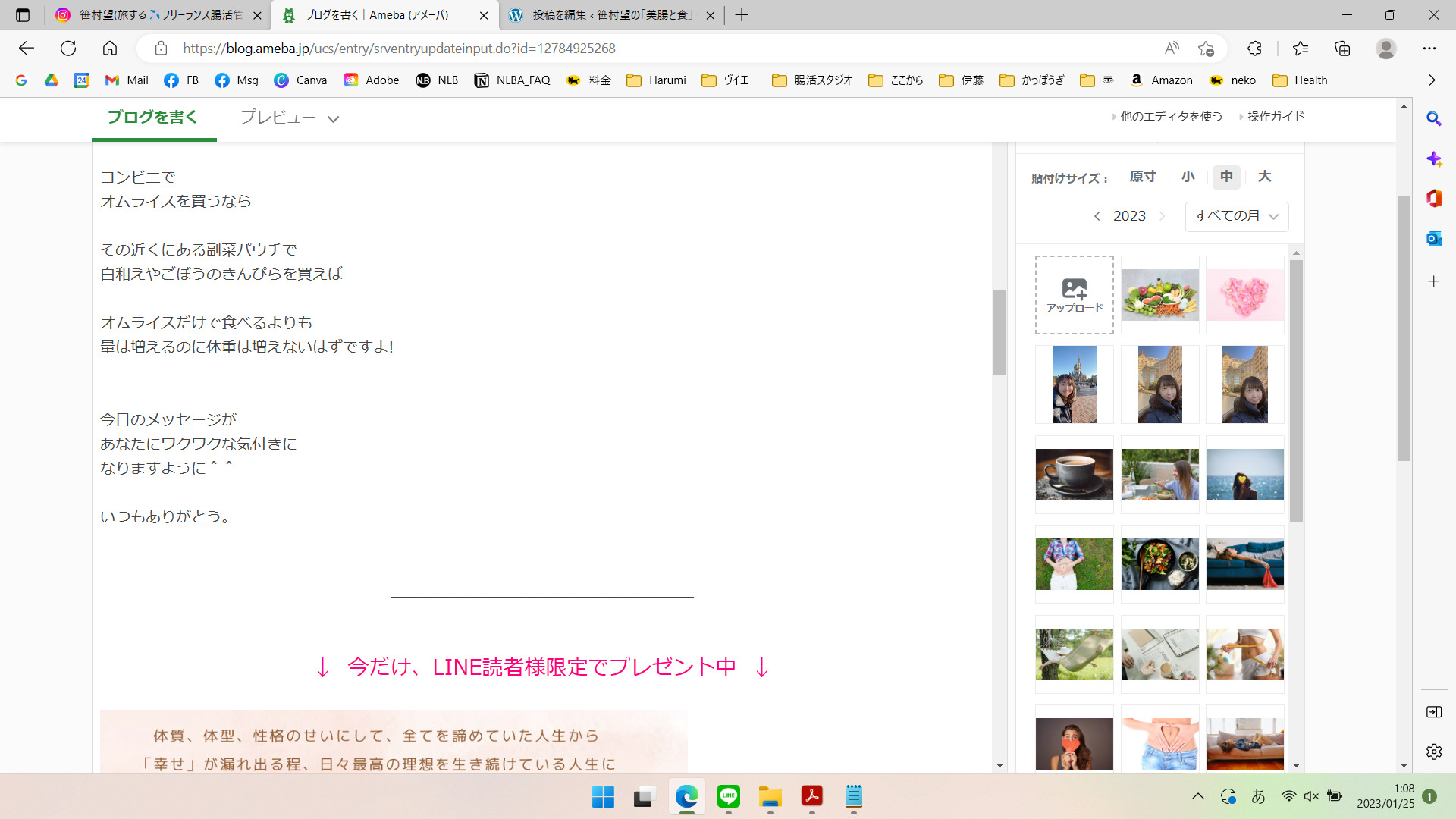Image resolution: width=1456 pixels, height=819 pixels.
Task: Select the coffee cup image thumbnail
Action: [x=1075, y=475]
